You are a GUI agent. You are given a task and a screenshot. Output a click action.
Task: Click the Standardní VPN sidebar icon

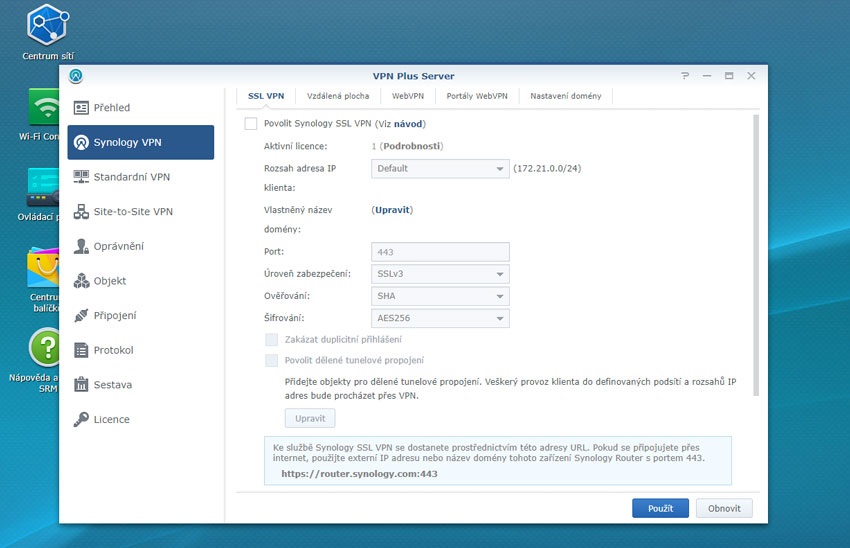click(x=81, y=177)
